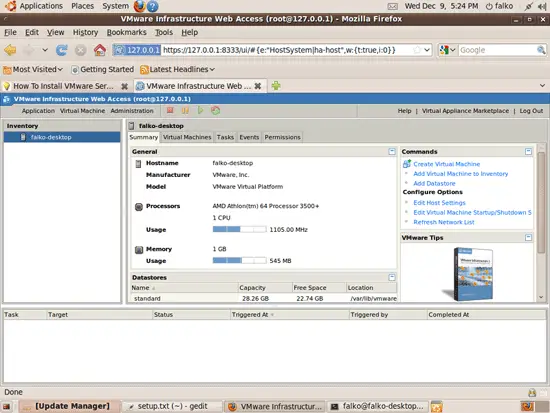The height and width of the screenshot is (413, 550).
Task: Click the red Power Off VM icon
Action: click(170, 111)
